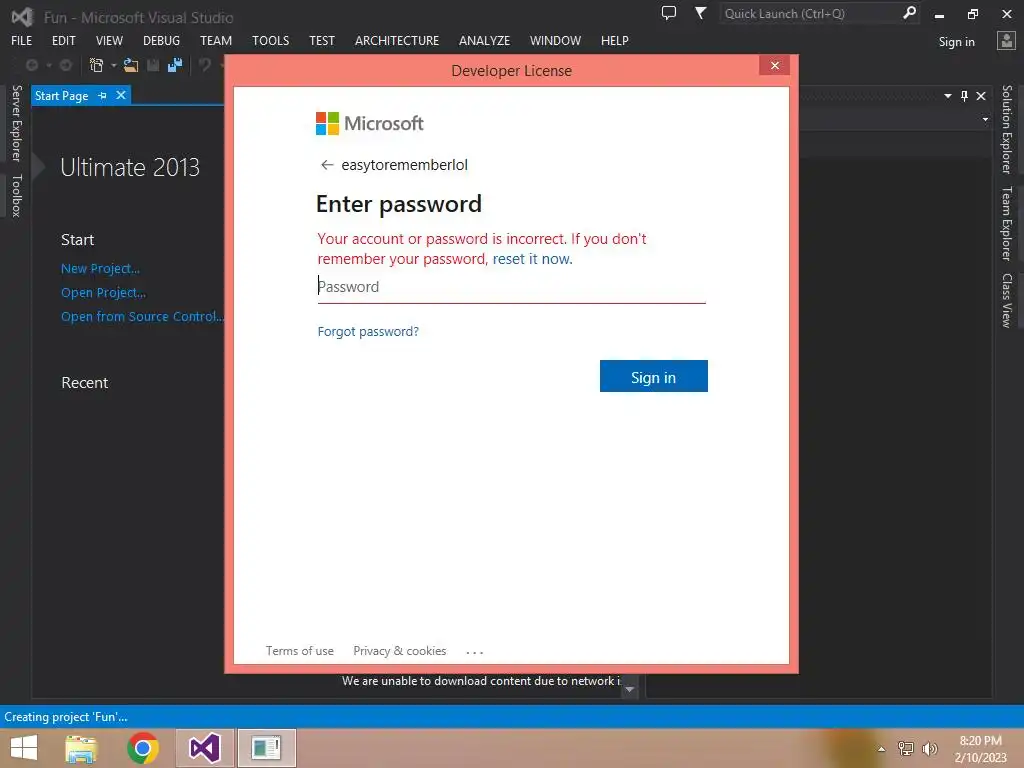The width and height of the screenshot is (1024, 768).
Task: Click Open from Source Control link
Action: click(x=142, y=317)
